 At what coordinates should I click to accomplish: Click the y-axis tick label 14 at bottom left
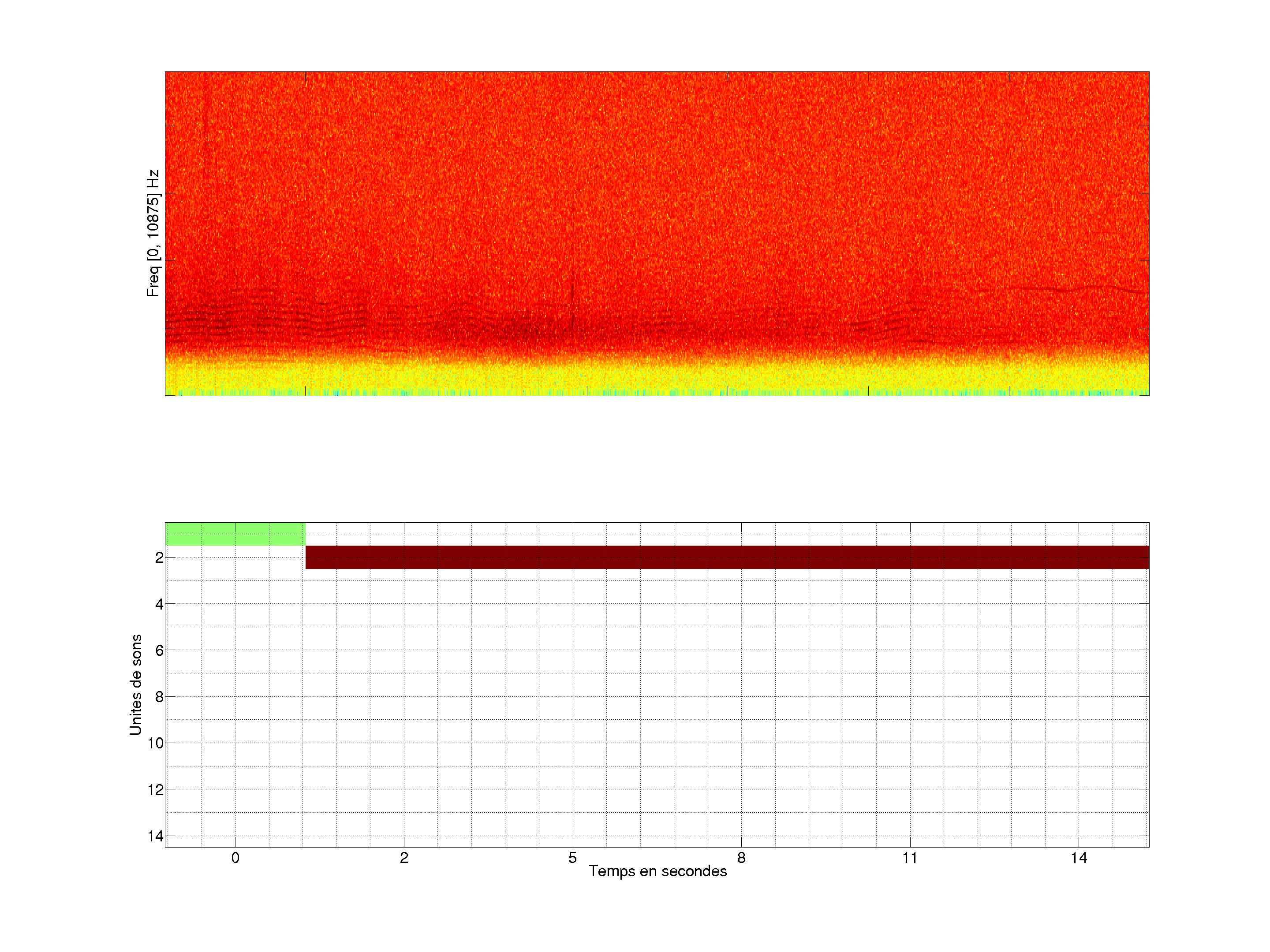pyautogui.click(x=156, y=836)
